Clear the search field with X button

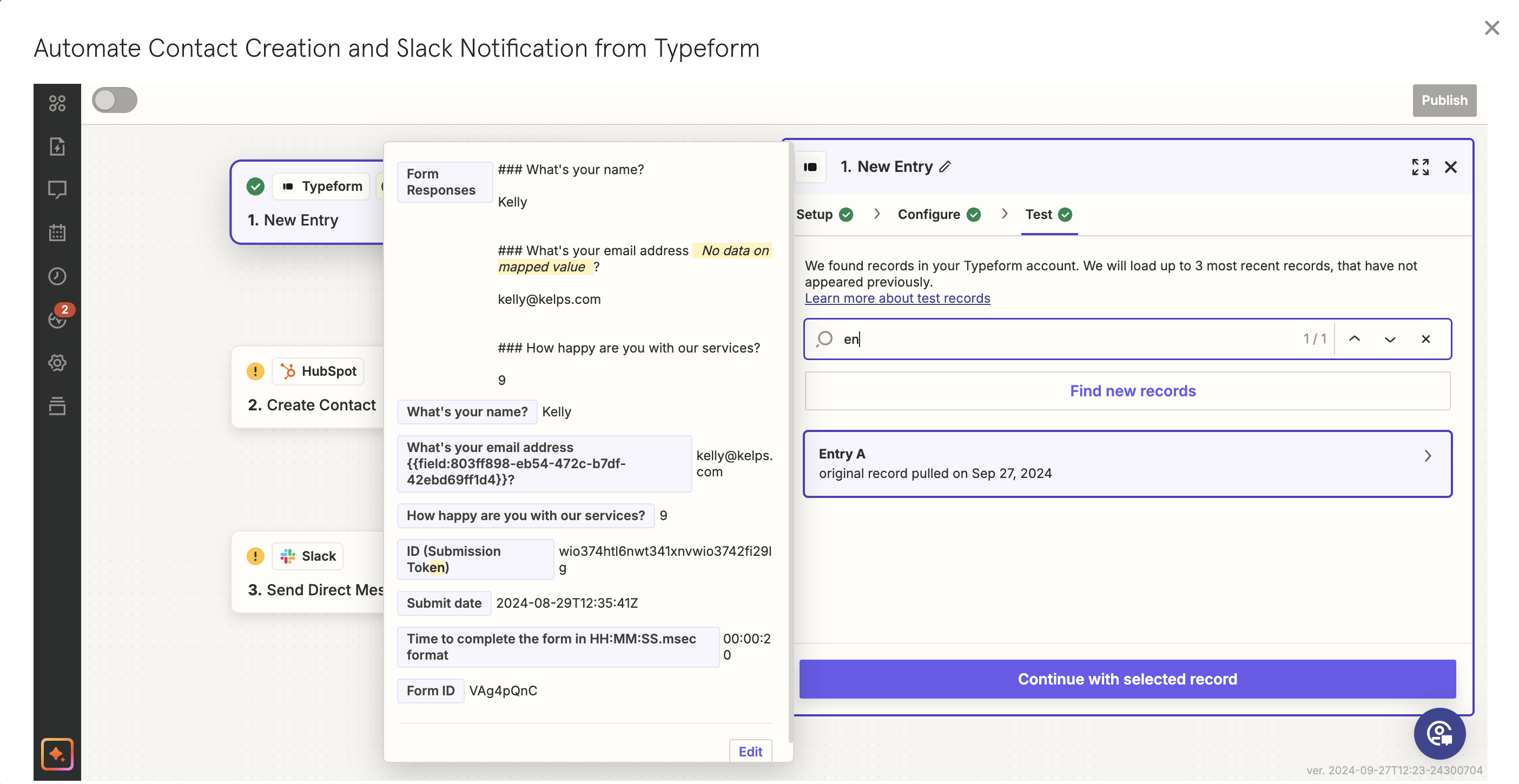click(x=1425, y=339)
